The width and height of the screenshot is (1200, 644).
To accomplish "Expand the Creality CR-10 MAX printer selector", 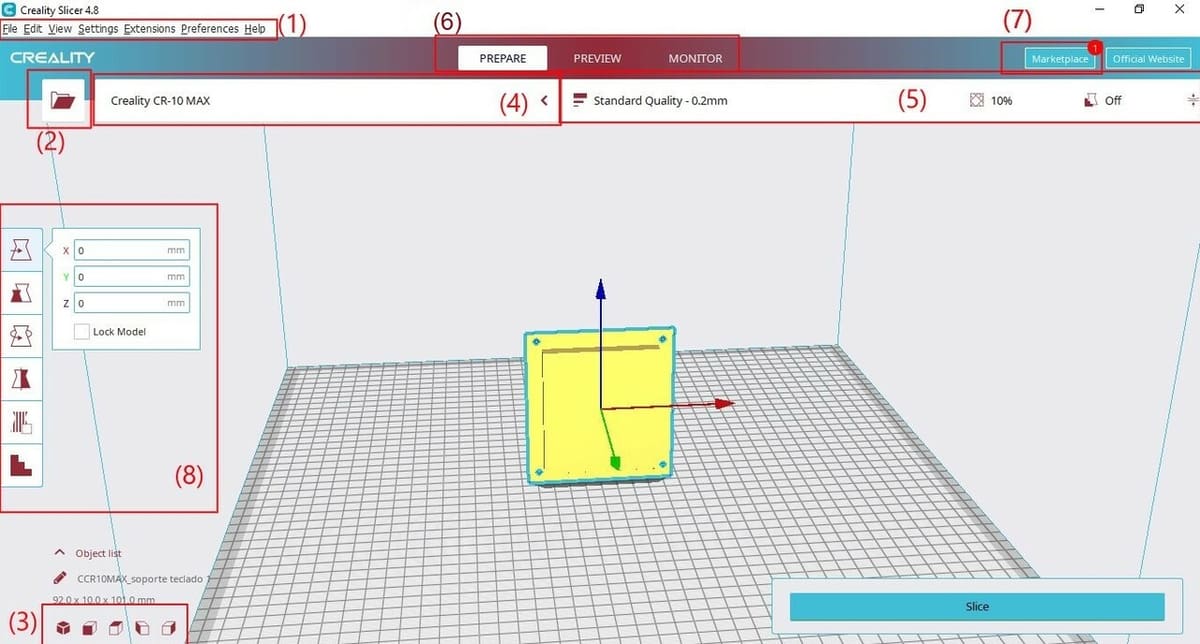I will (x=544, y=101).
